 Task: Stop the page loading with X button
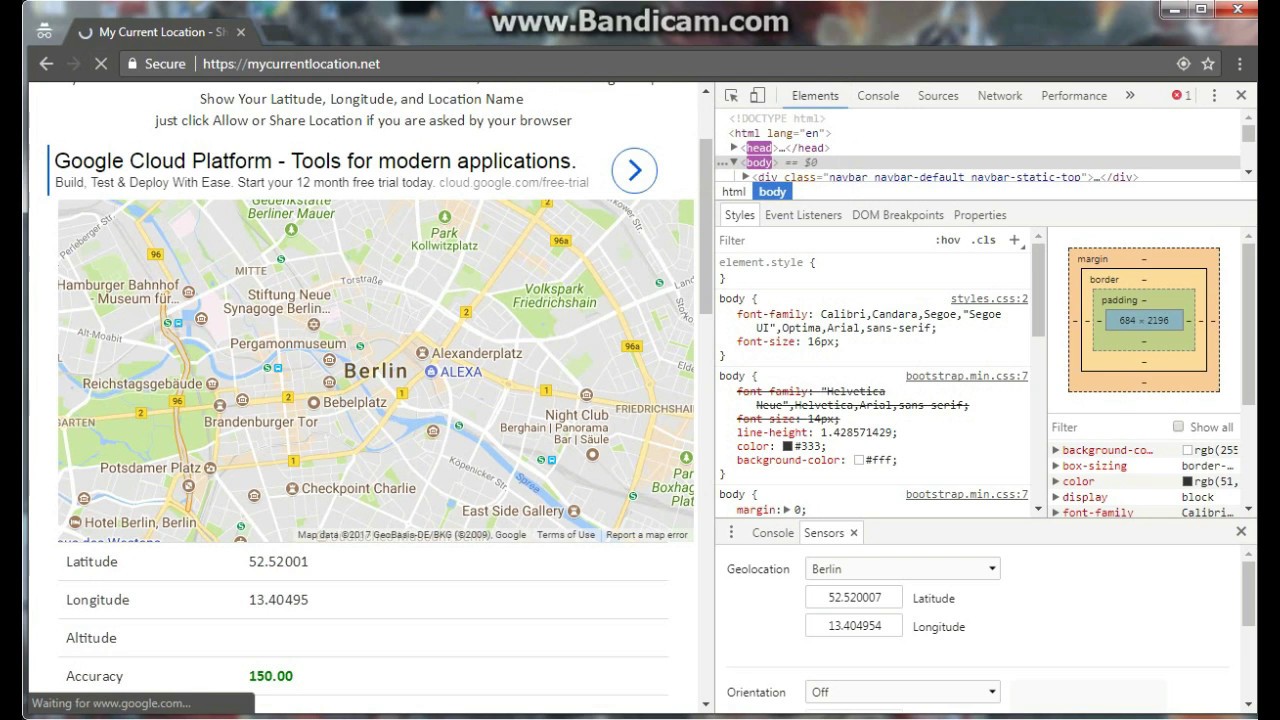point(100,63)
